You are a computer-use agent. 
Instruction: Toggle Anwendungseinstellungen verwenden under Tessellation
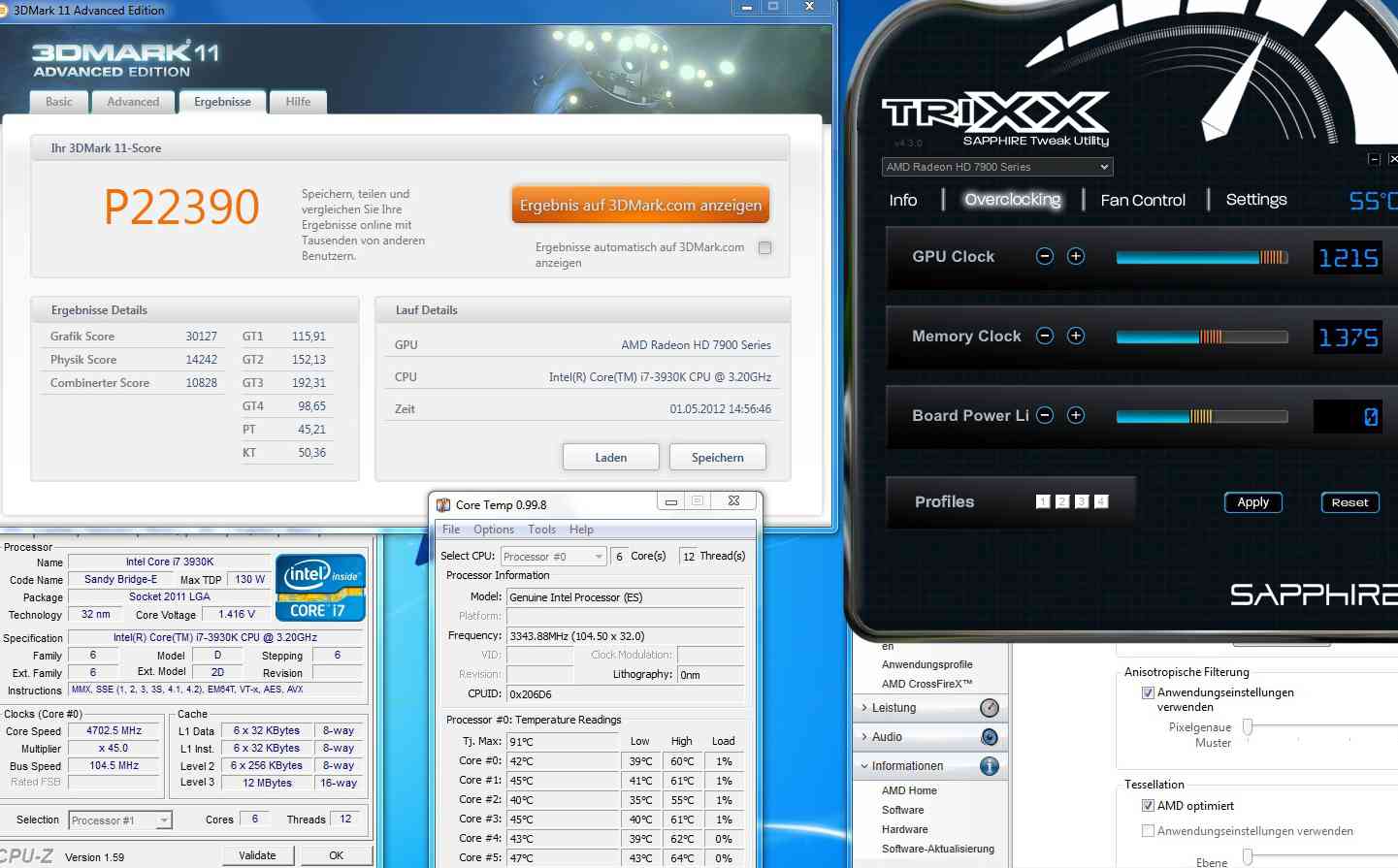(1148, 831)
